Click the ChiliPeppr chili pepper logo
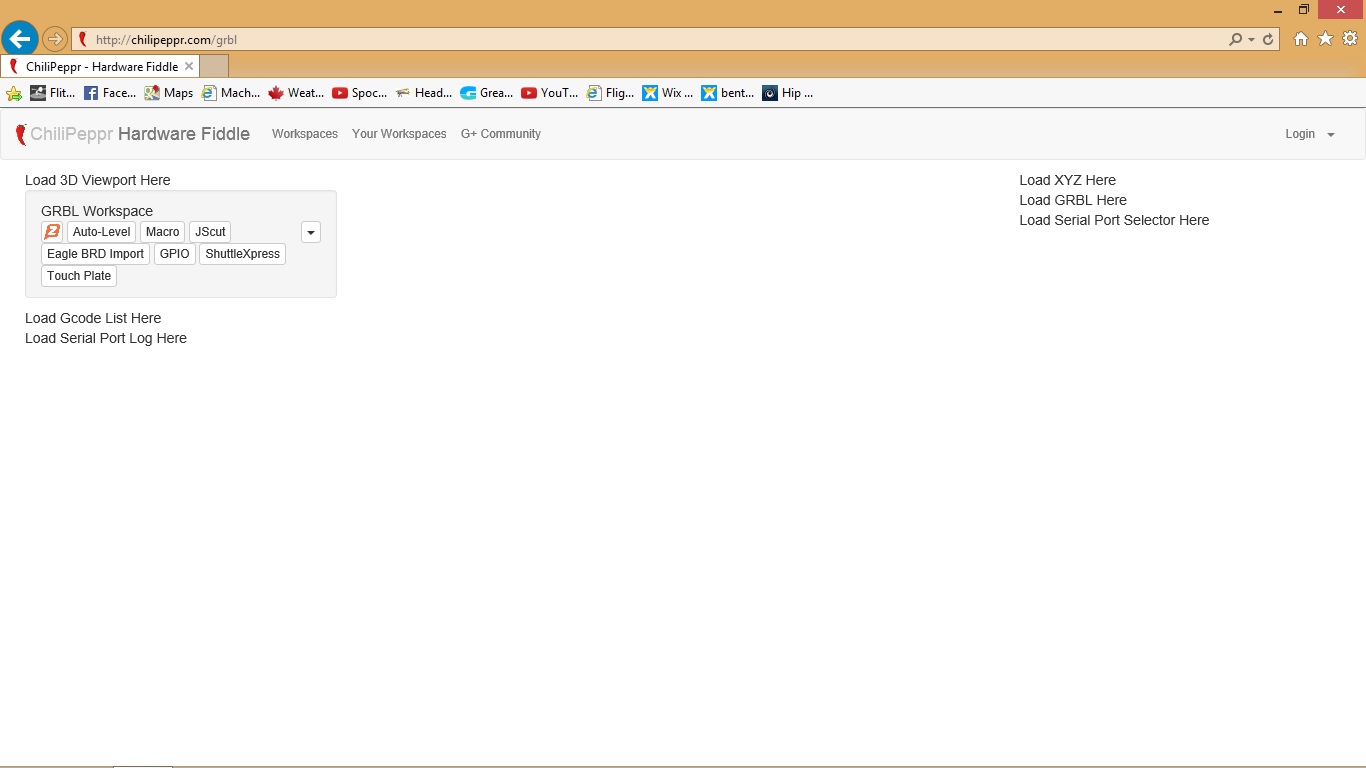This screenshot has height=768, width=1366. [x=21, y=134]
